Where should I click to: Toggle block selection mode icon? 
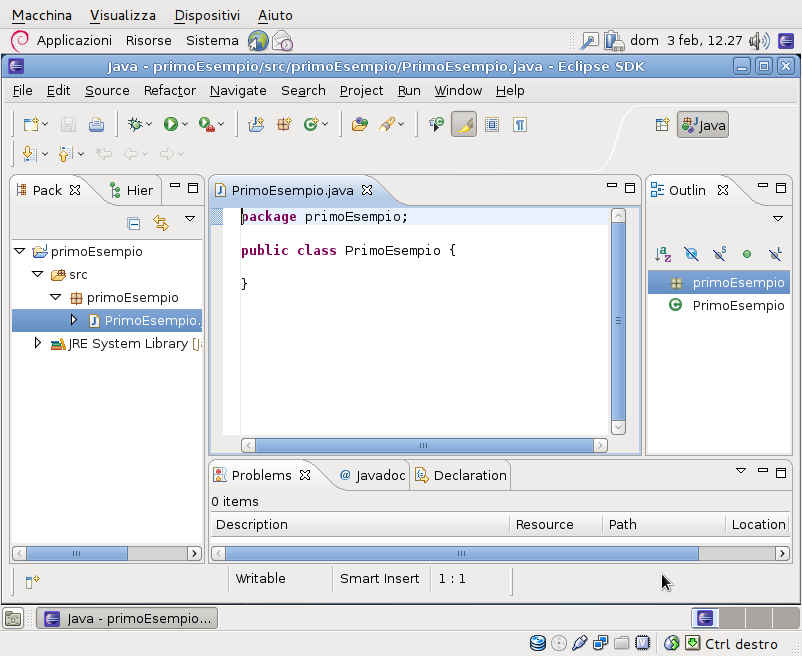(492, 124)
